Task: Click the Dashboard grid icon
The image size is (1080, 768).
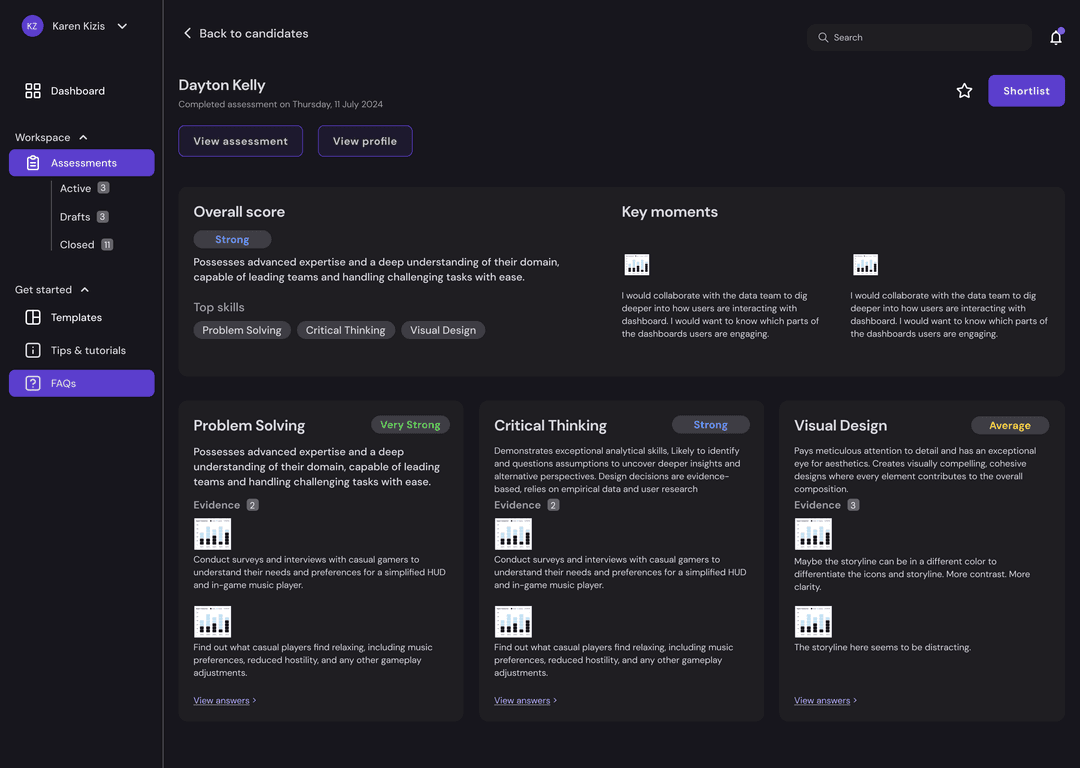Action: 33,91
